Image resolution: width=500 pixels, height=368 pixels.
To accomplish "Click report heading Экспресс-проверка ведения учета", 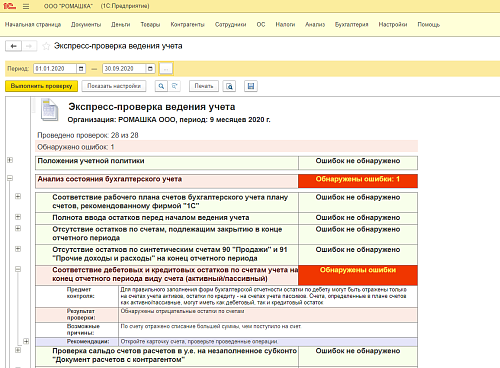I will [x=152, y=107].
